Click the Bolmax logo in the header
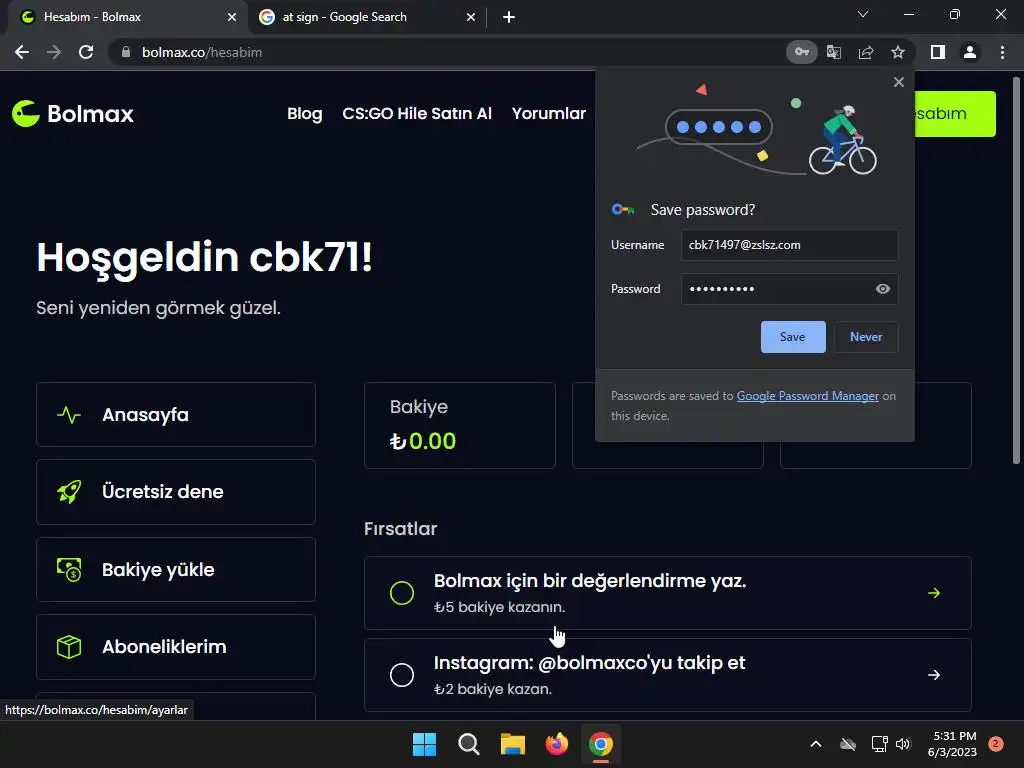1024x768 pixels. [x=72, y=114]
